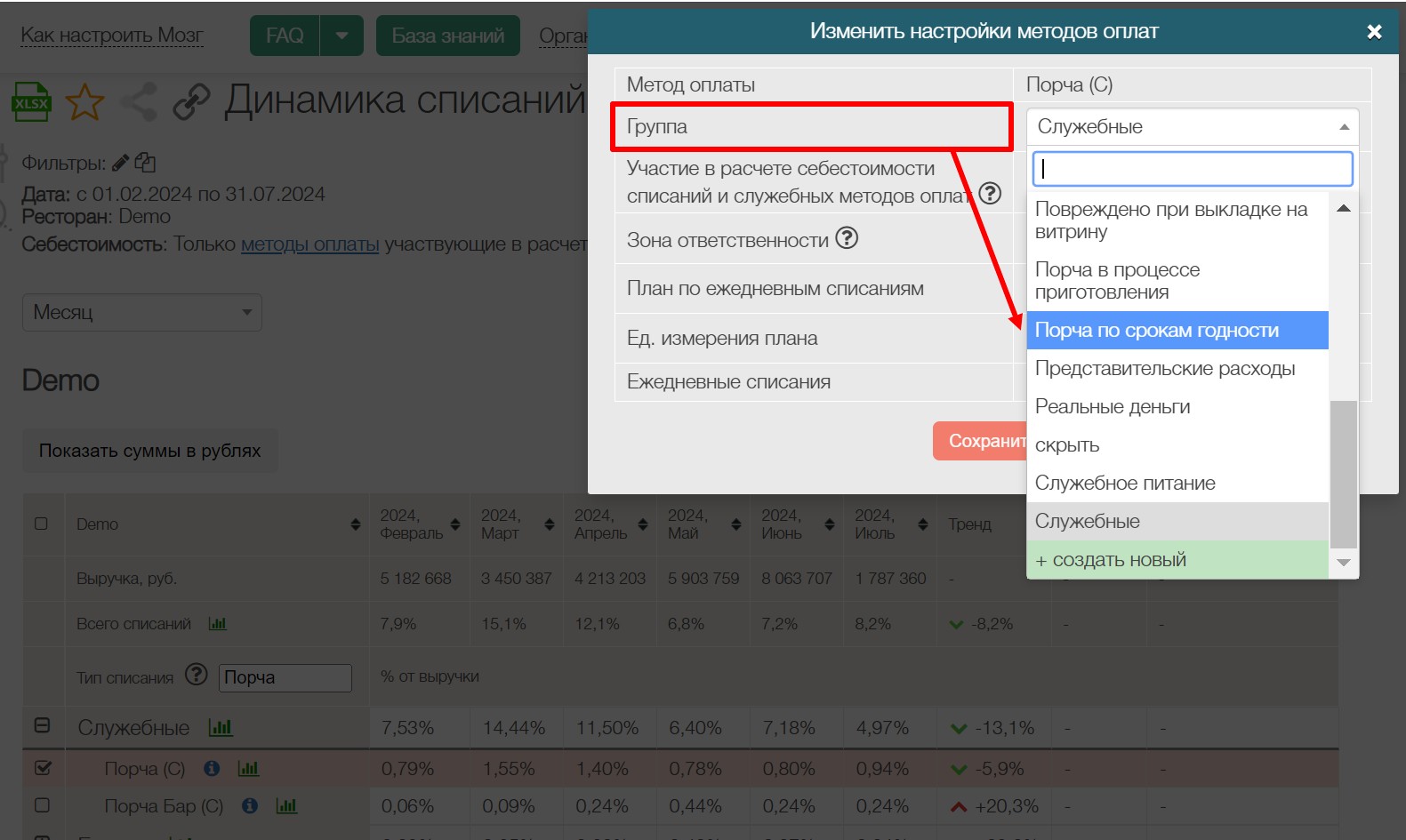Click the dropdown list scrollbar down arrow
Image resolution: width=1406 pixels, height=840 pixels.
tap(1344, 563)
